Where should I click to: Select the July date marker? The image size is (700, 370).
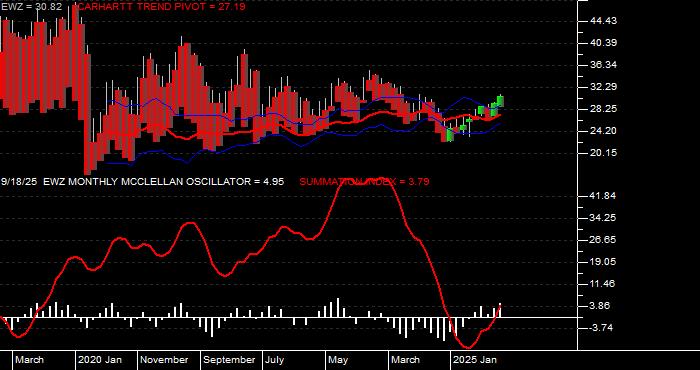(x=274, y=360)
